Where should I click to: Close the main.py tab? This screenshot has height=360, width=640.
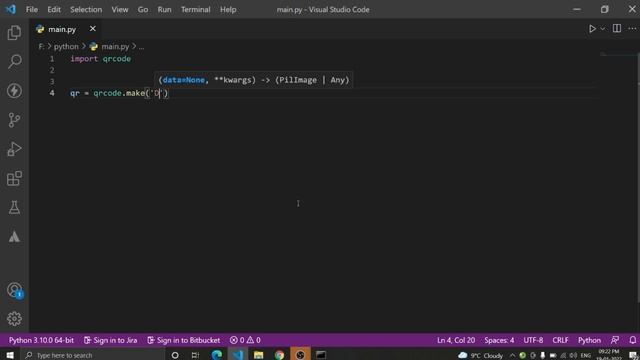click(x=93, y=29)
